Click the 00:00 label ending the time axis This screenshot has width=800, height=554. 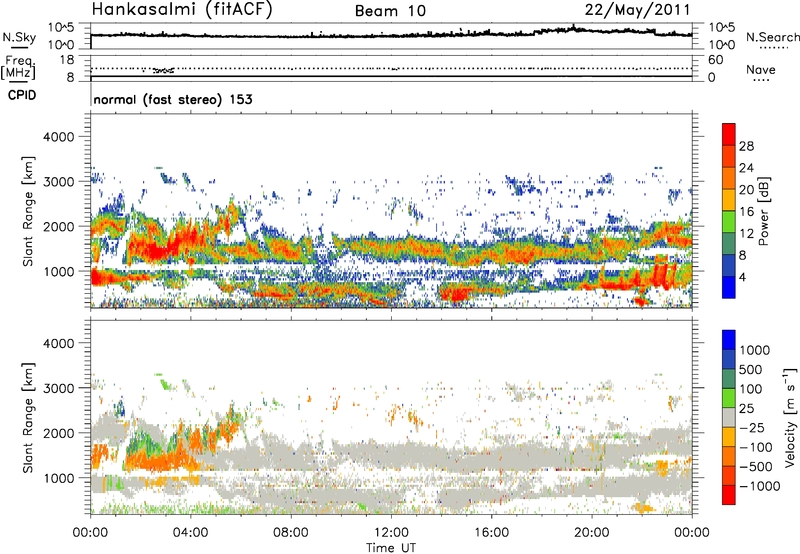point(692,533)
